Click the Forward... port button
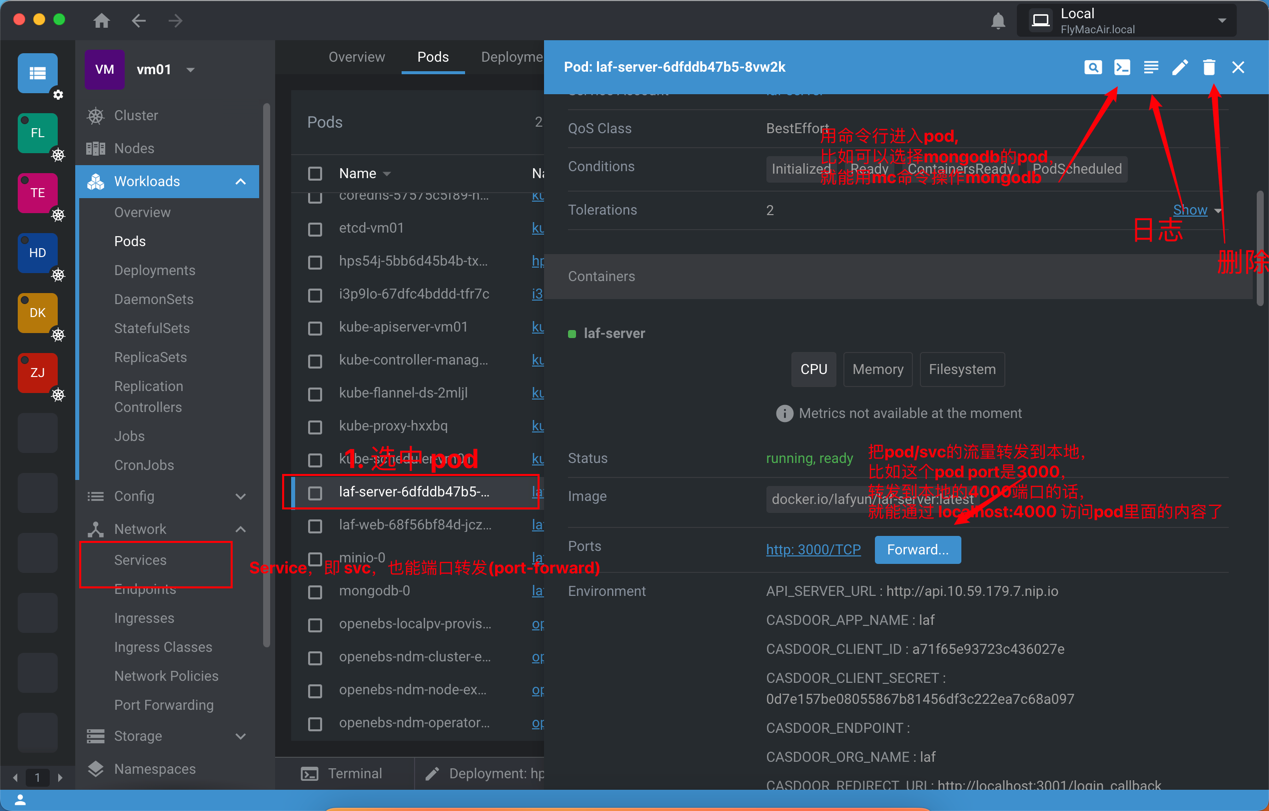 [917, 550]
